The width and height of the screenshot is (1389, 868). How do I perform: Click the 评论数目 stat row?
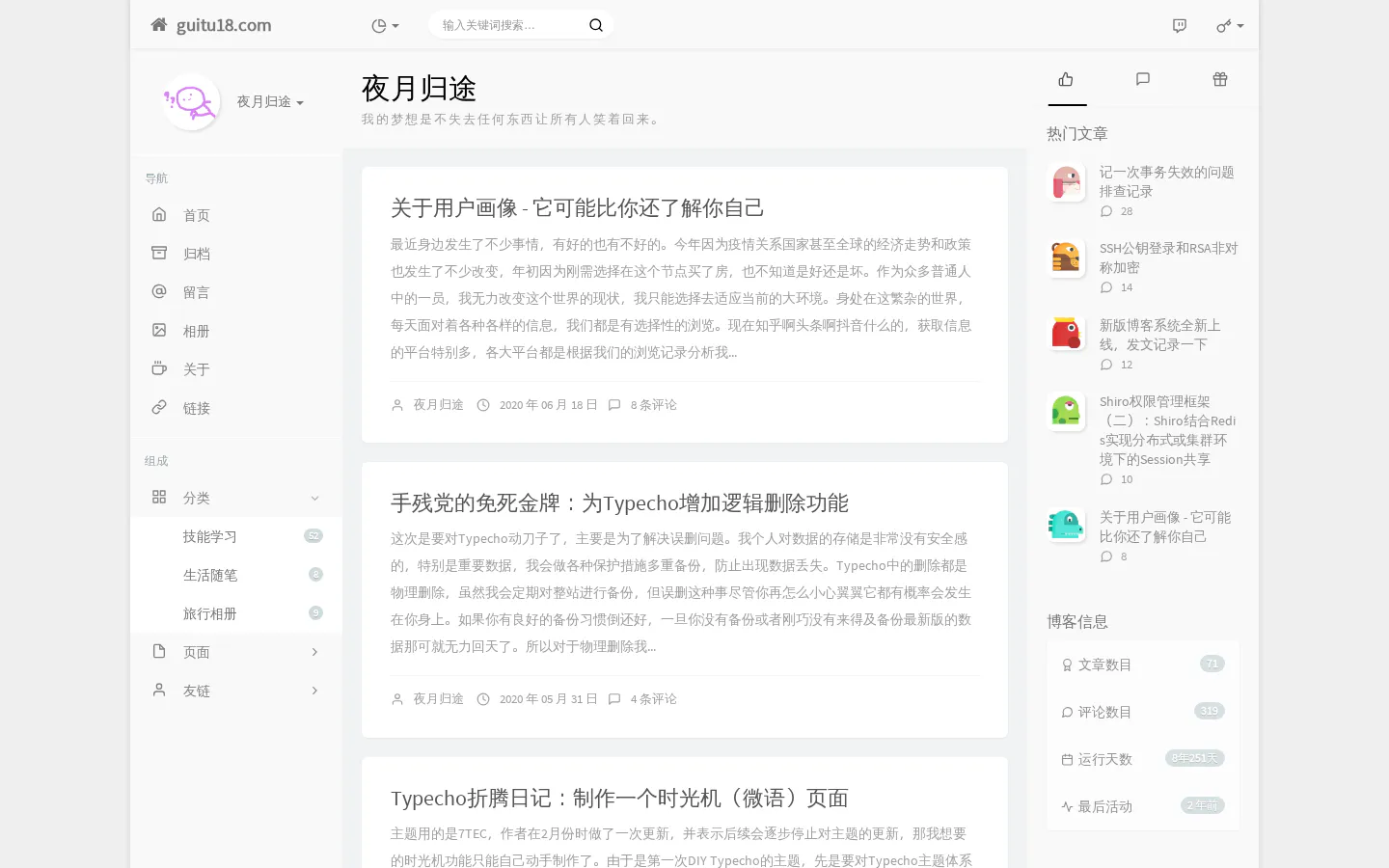click(x=1143, y=712)
